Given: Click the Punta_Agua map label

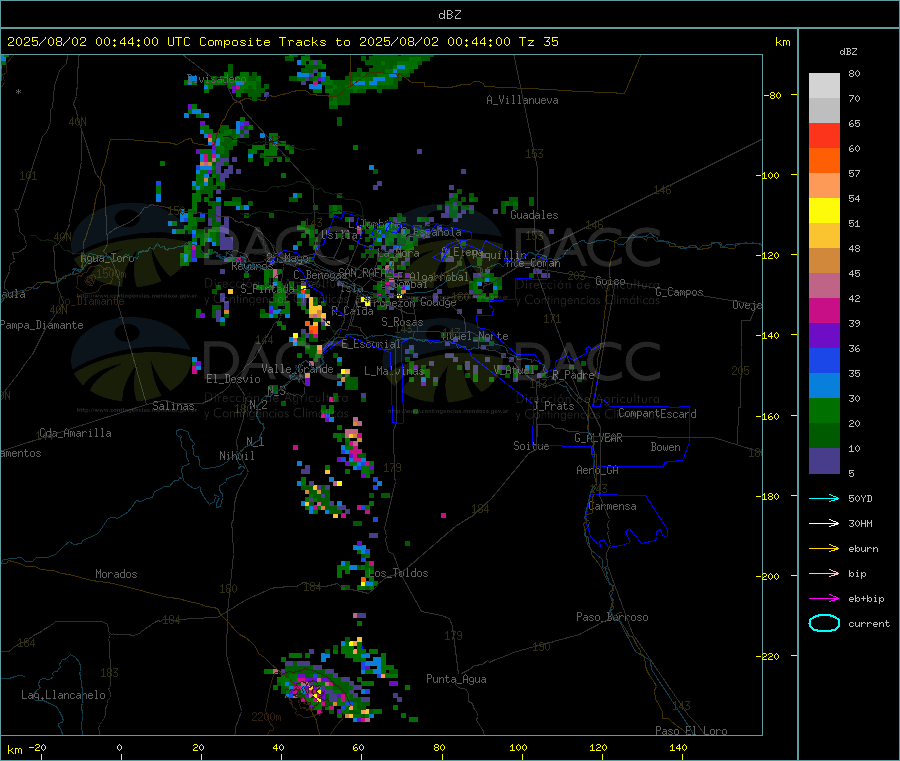Looking at the screenshot, I should click(456, 679).
